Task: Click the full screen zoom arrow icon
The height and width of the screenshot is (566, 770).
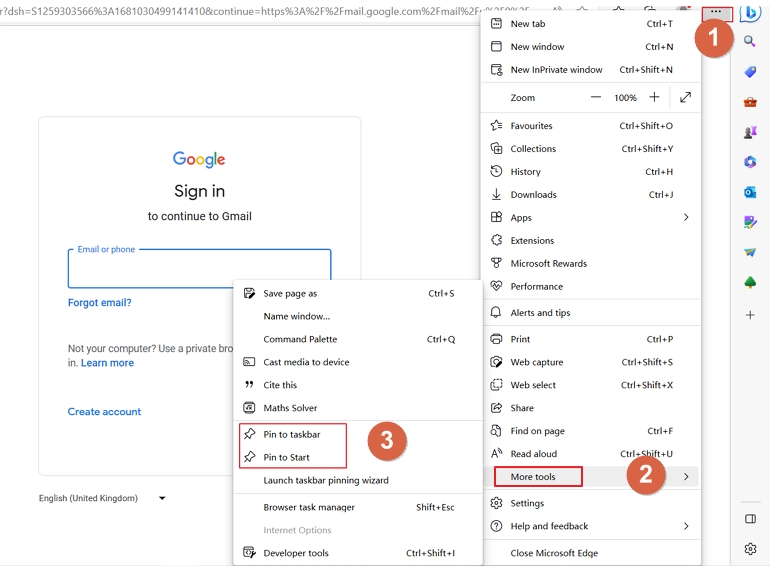Action: (686, 97)
